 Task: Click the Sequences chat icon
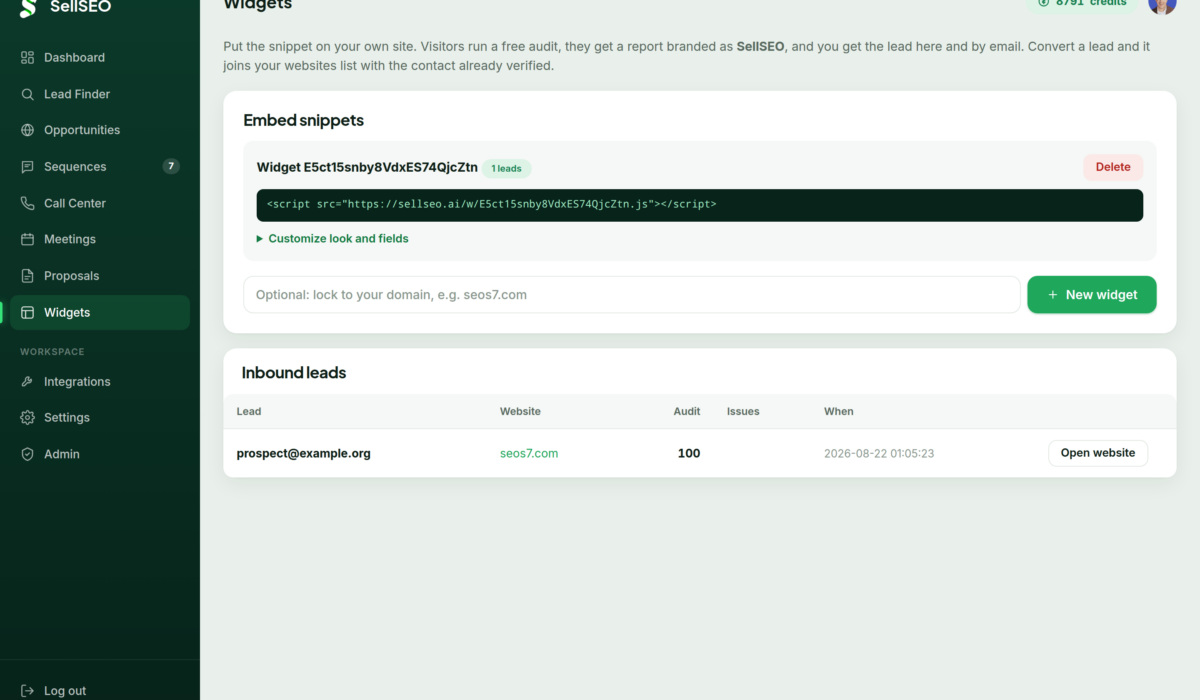(x=28, y=167)
